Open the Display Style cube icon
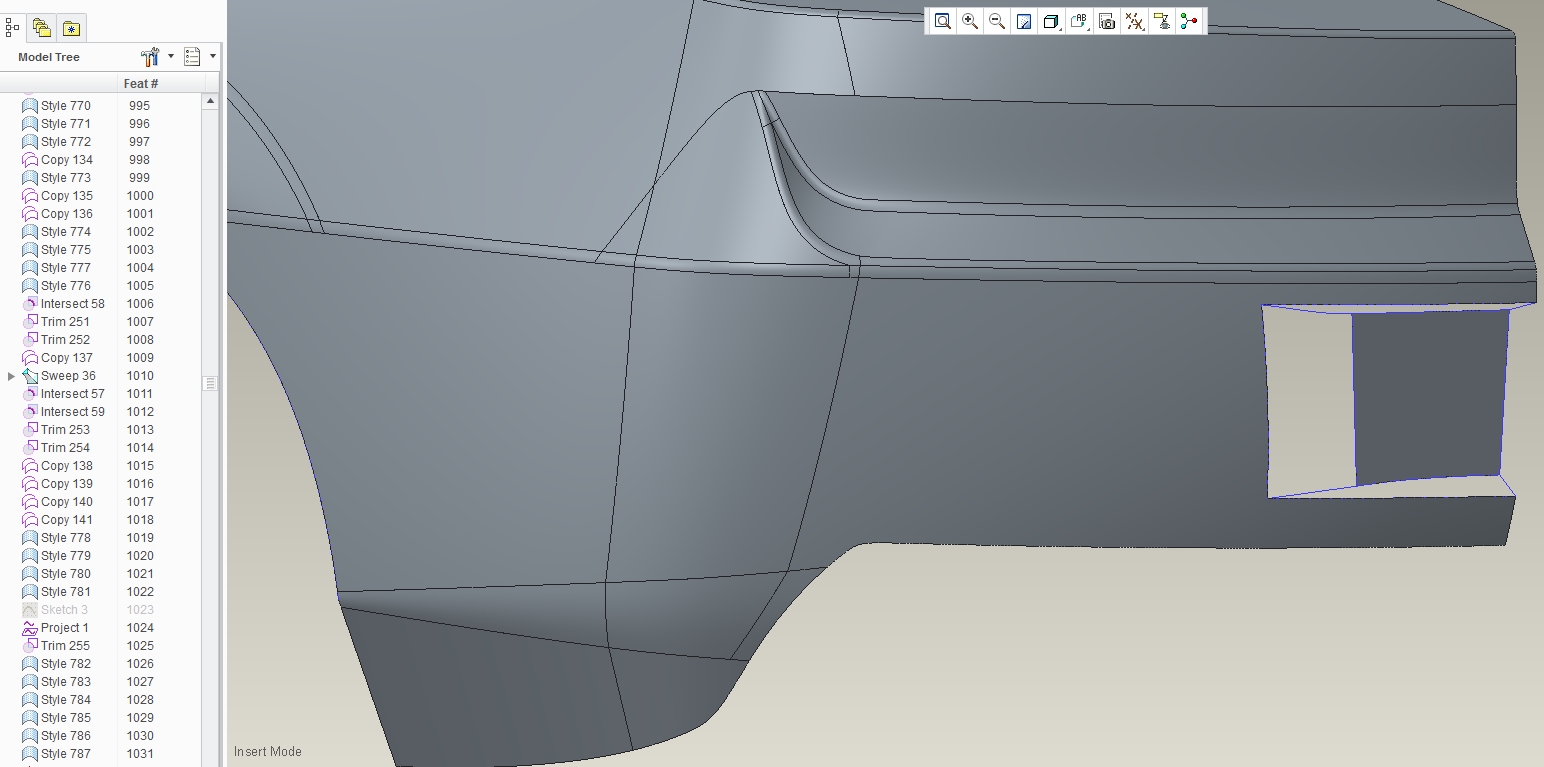Image resolution: width=1544 pixels, height=767 pixels. 1051,21
